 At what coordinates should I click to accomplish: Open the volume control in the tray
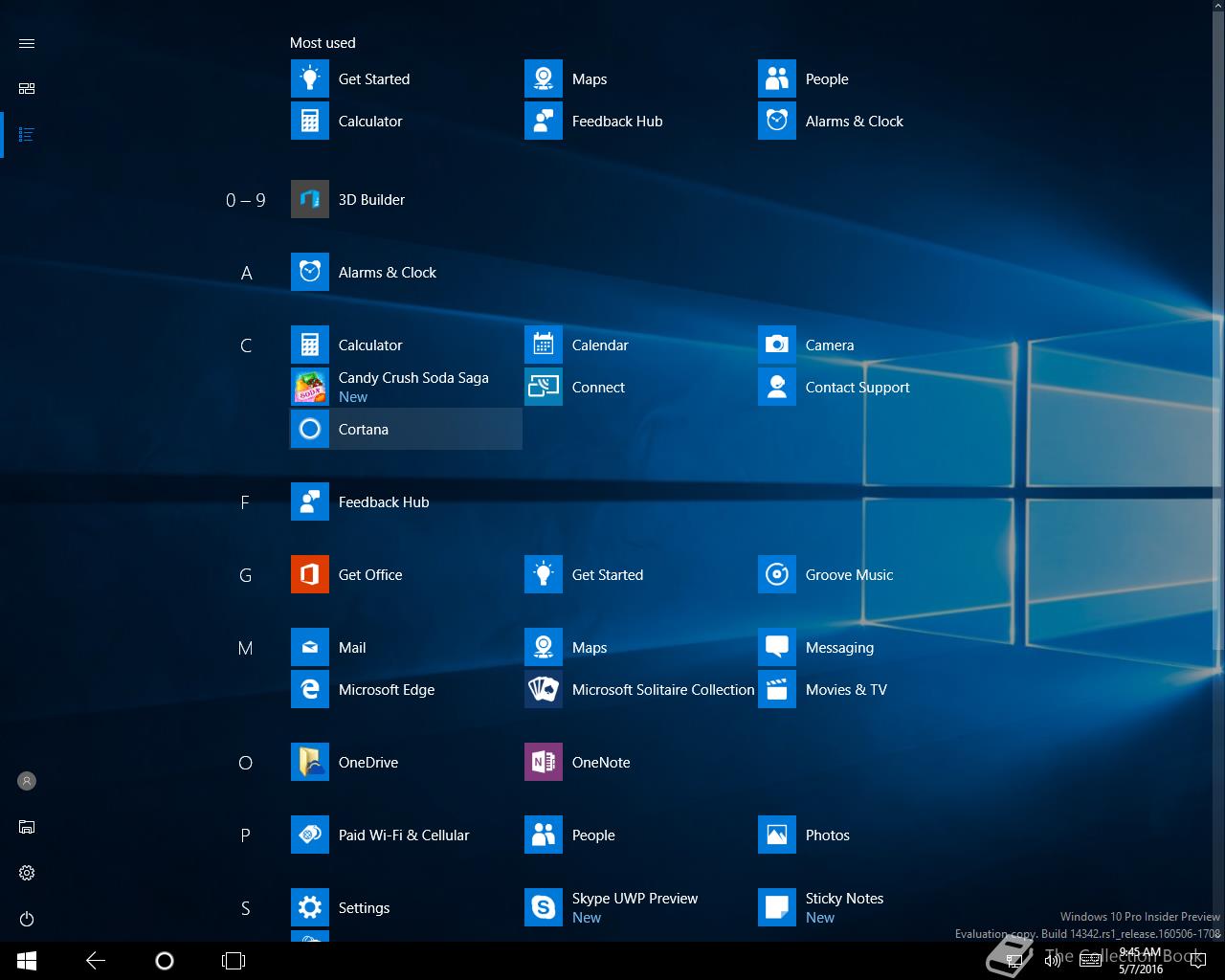click(1053, 961)
